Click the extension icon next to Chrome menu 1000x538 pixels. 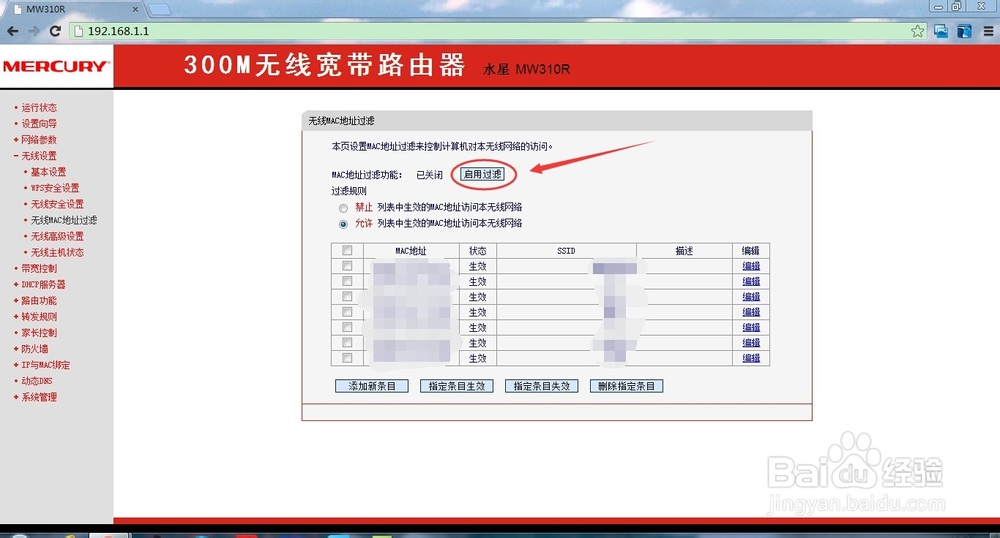964,31
